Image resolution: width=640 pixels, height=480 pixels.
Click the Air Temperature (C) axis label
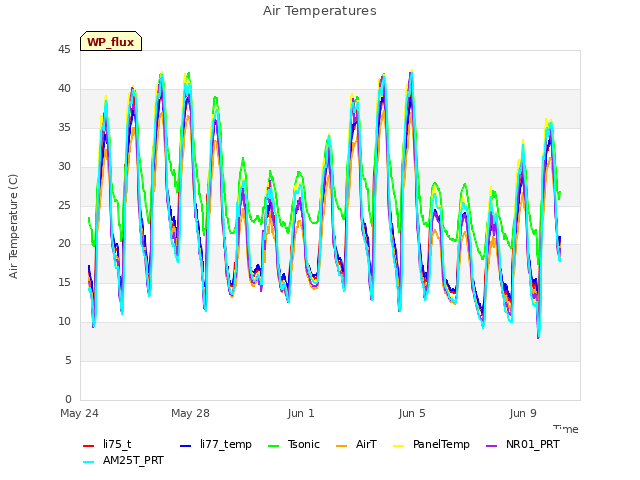13,227
